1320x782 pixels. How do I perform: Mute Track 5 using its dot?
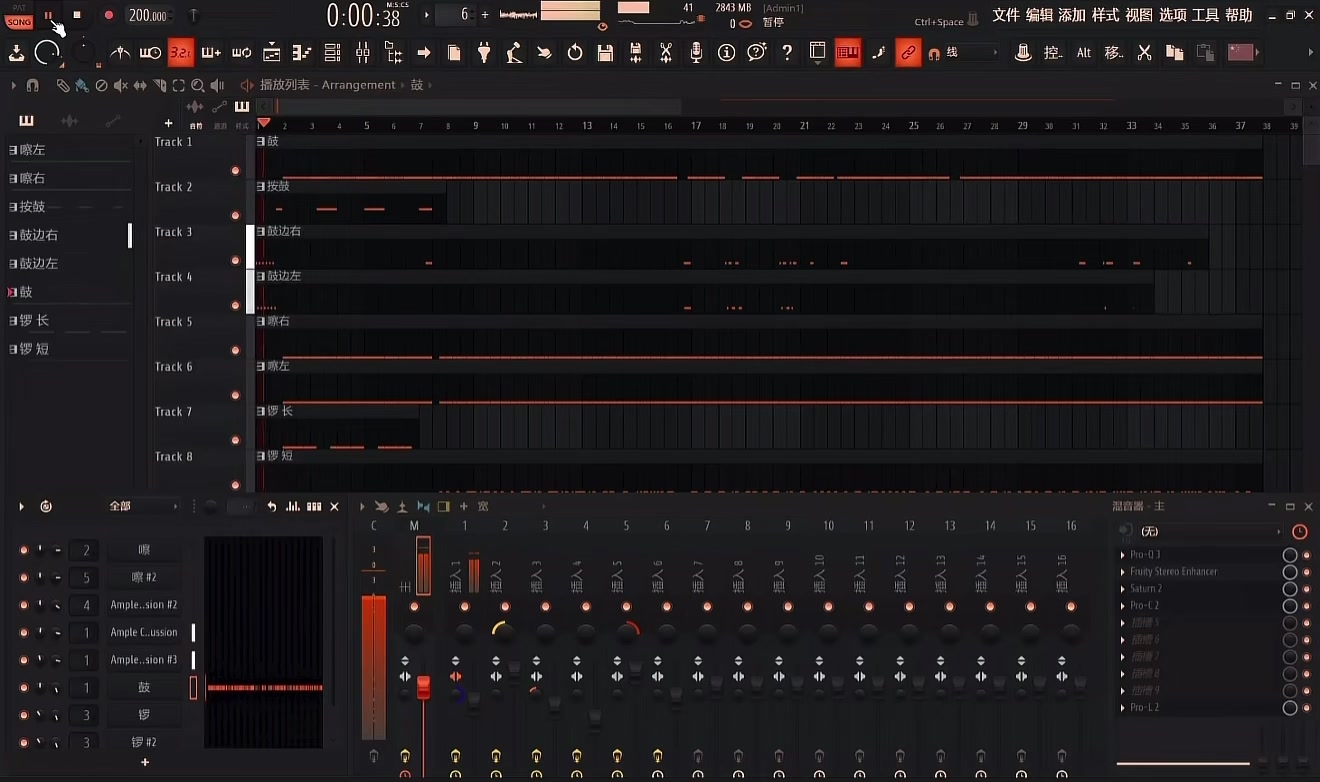(235, 350)
